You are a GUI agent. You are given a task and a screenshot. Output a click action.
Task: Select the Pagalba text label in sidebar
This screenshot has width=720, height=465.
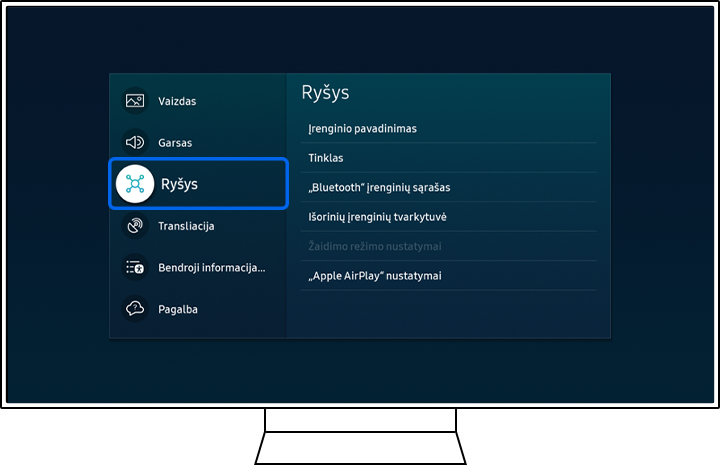pos(177,310)
